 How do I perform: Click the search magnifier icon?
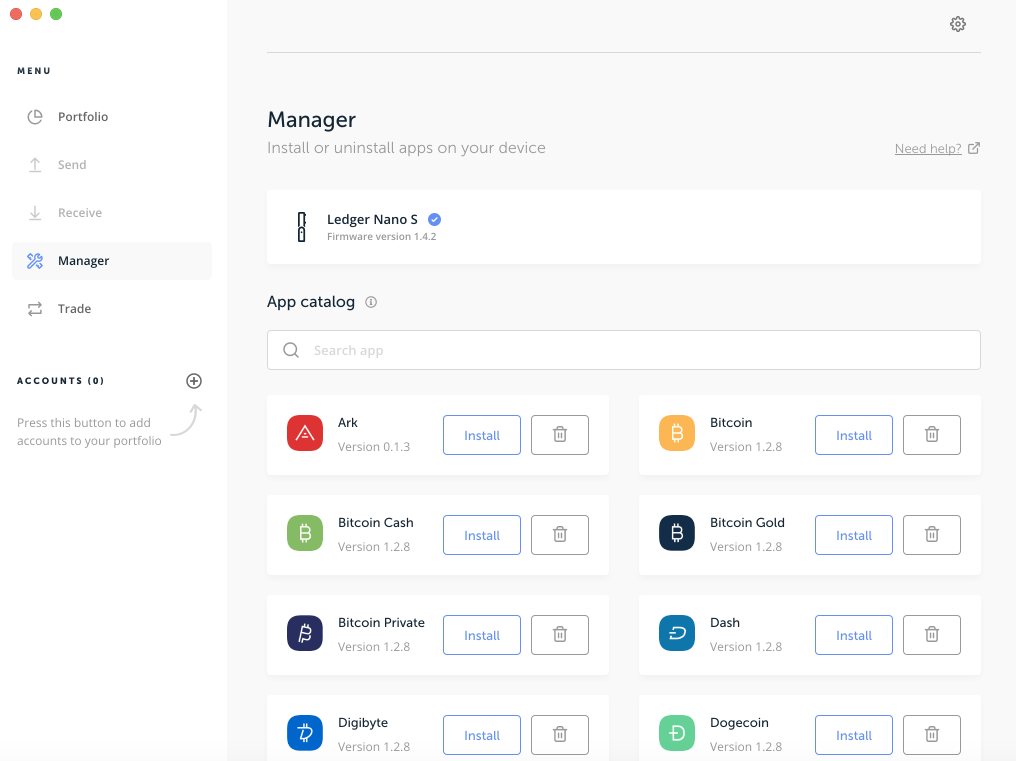(x=291, y=350)
